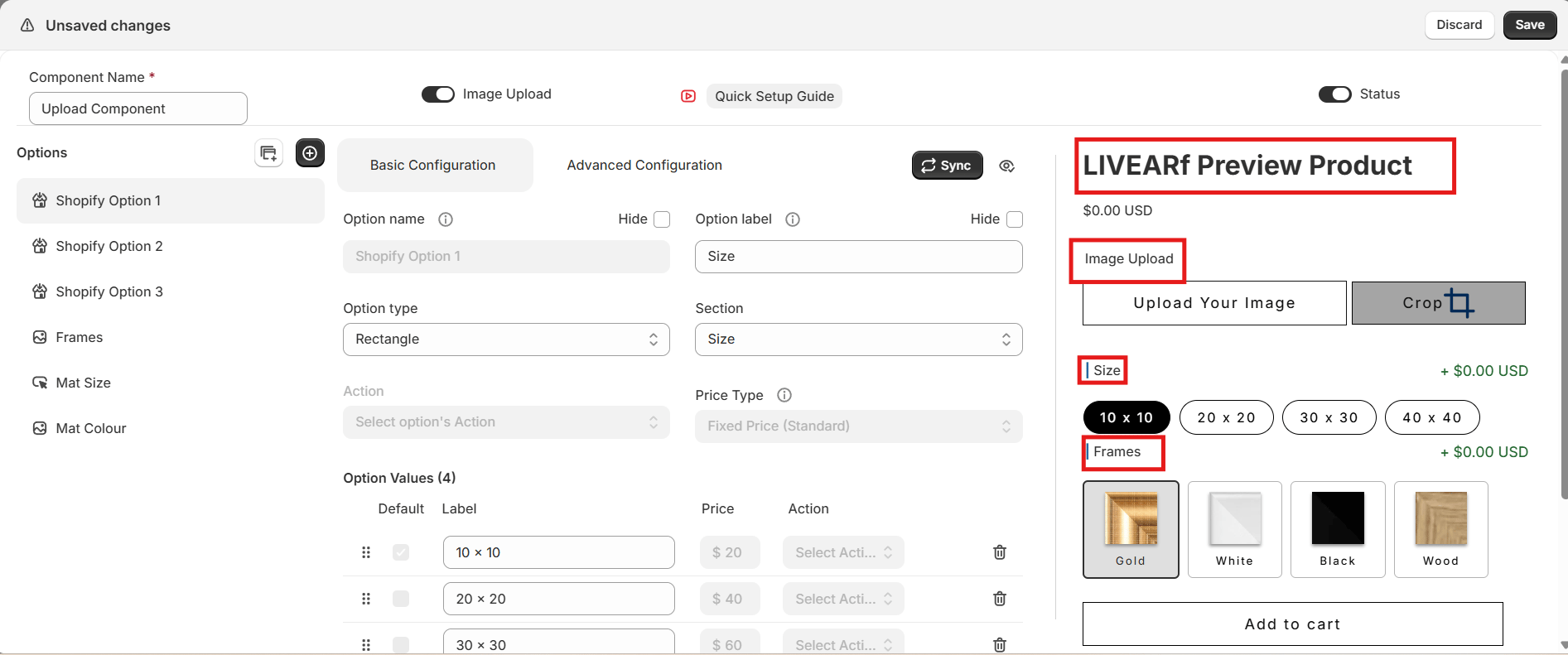Delete the 20 × 20 option value
The height and width of the screenshot is (655, 1568).
[x=1000, y=599]
